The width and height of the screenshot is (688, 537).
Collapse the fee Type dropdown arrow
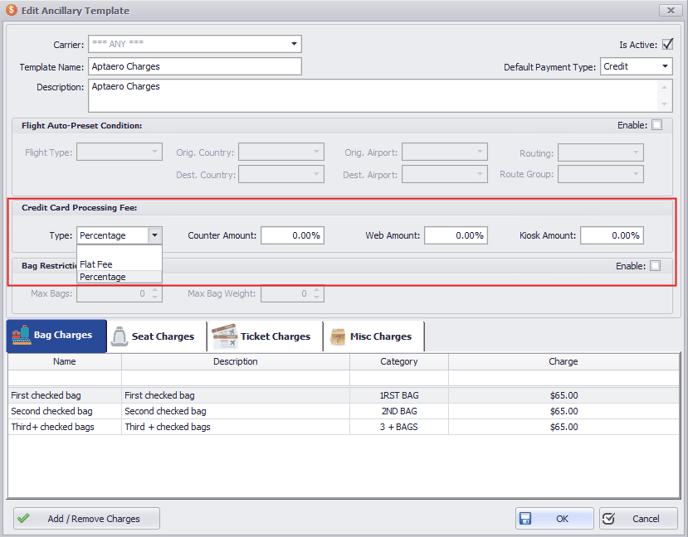coord(155,236)
